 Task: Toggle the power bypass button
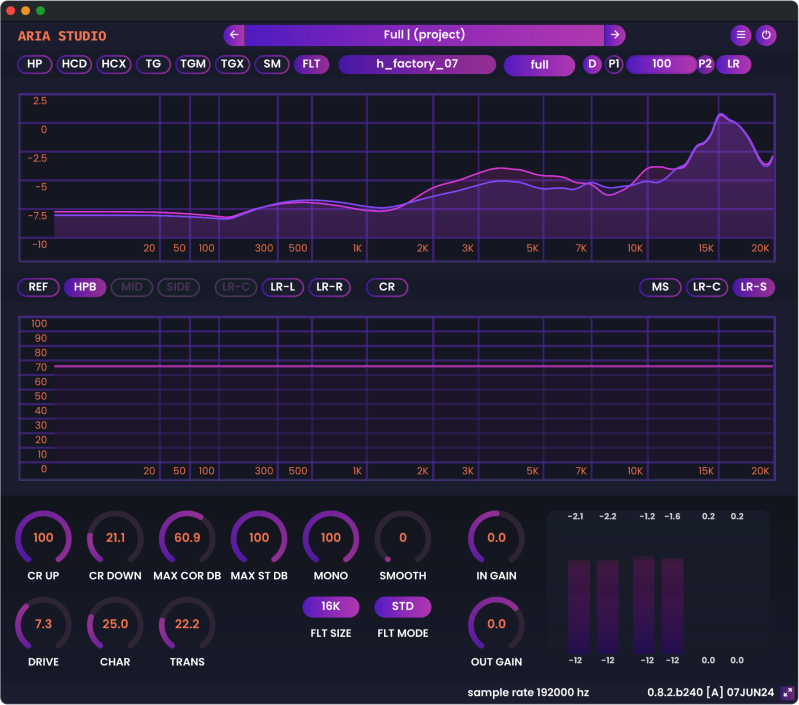click(766, 35)
